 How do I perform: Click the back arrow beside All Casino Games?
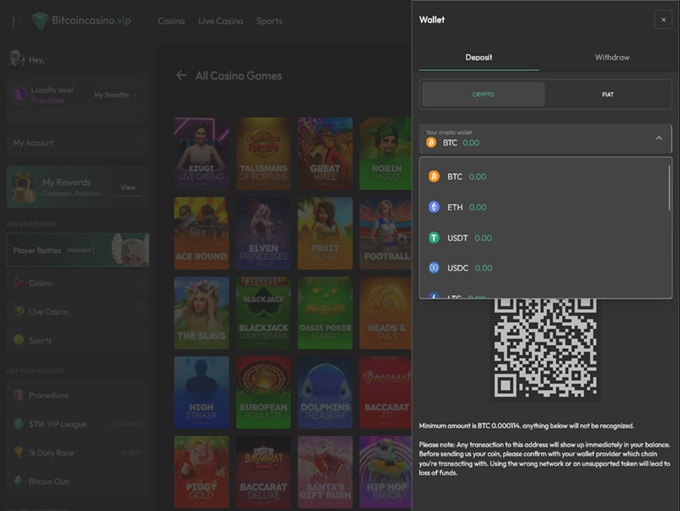click(181, 75)
